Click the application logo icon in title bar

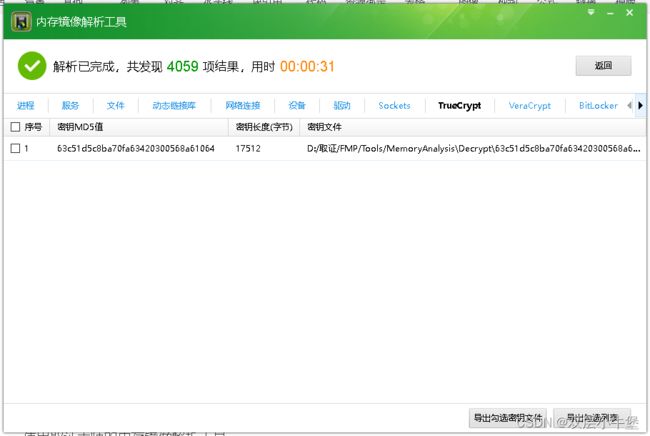pyautogui.click(x=21, y=22)
